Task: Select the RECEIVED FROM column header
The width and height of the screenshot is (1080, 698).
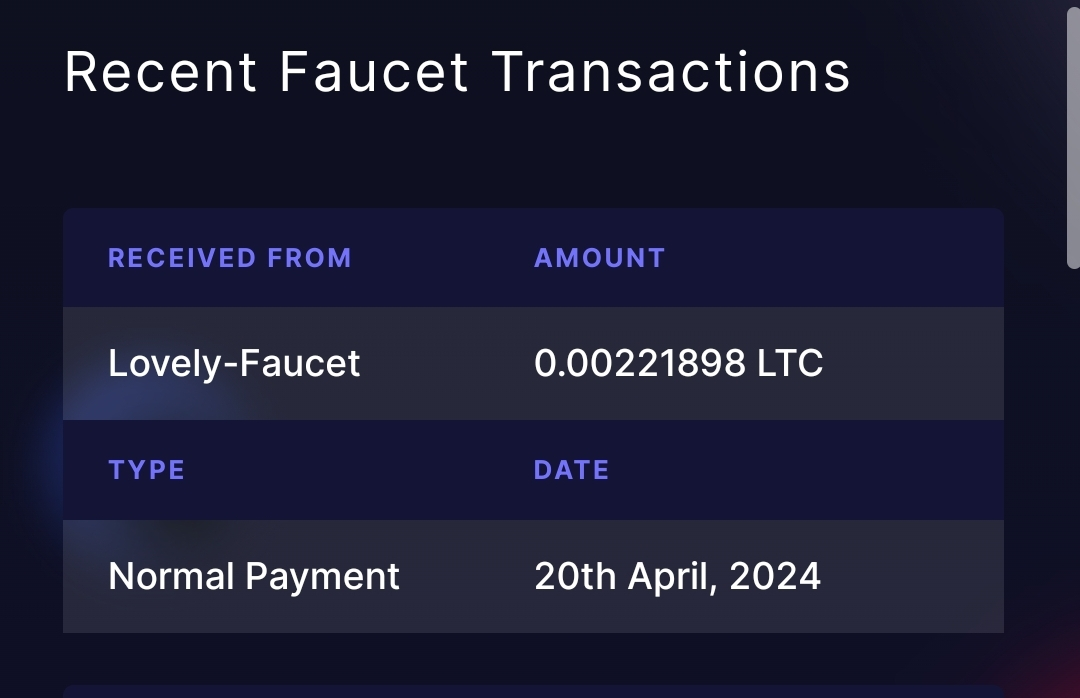Action: point(230,258)
